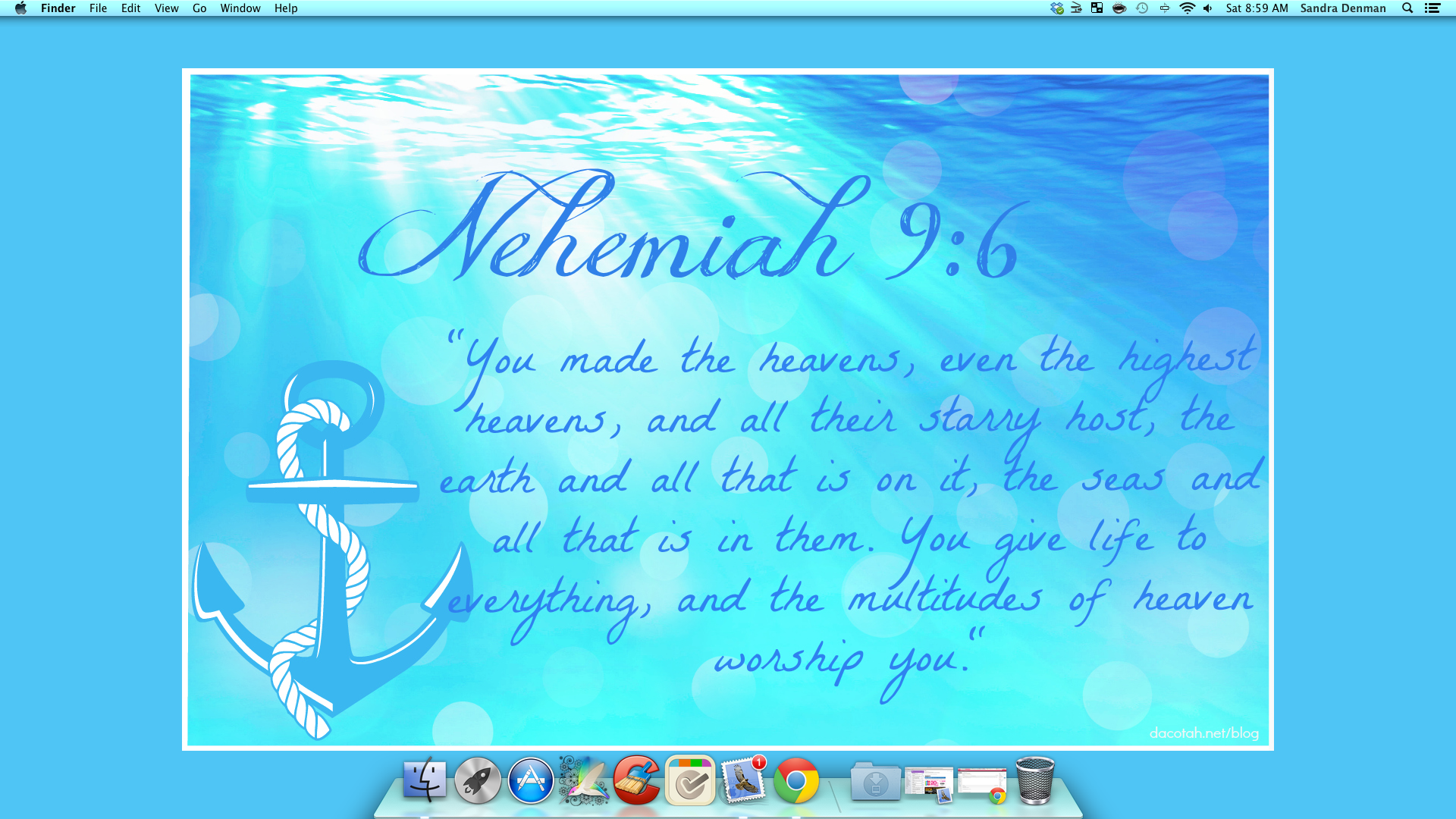This screenshot has width=1456, height=819.
Task: Click the coffee cup menu bar icon
Action: (x=1119, y=8)
